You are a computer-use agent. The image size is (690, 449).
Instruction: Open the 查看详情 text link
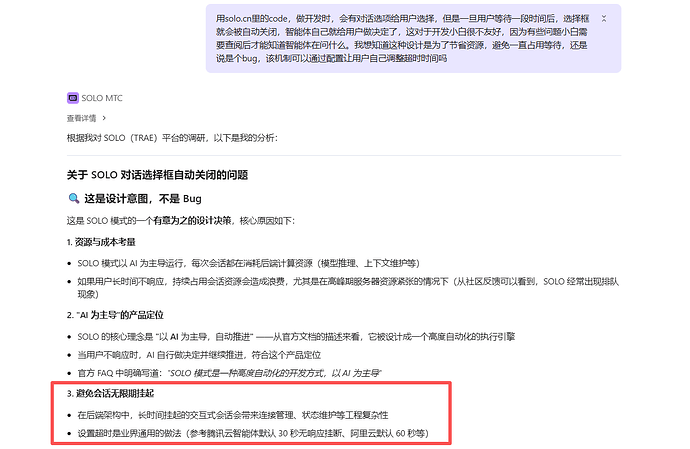[x=81, y=118]
